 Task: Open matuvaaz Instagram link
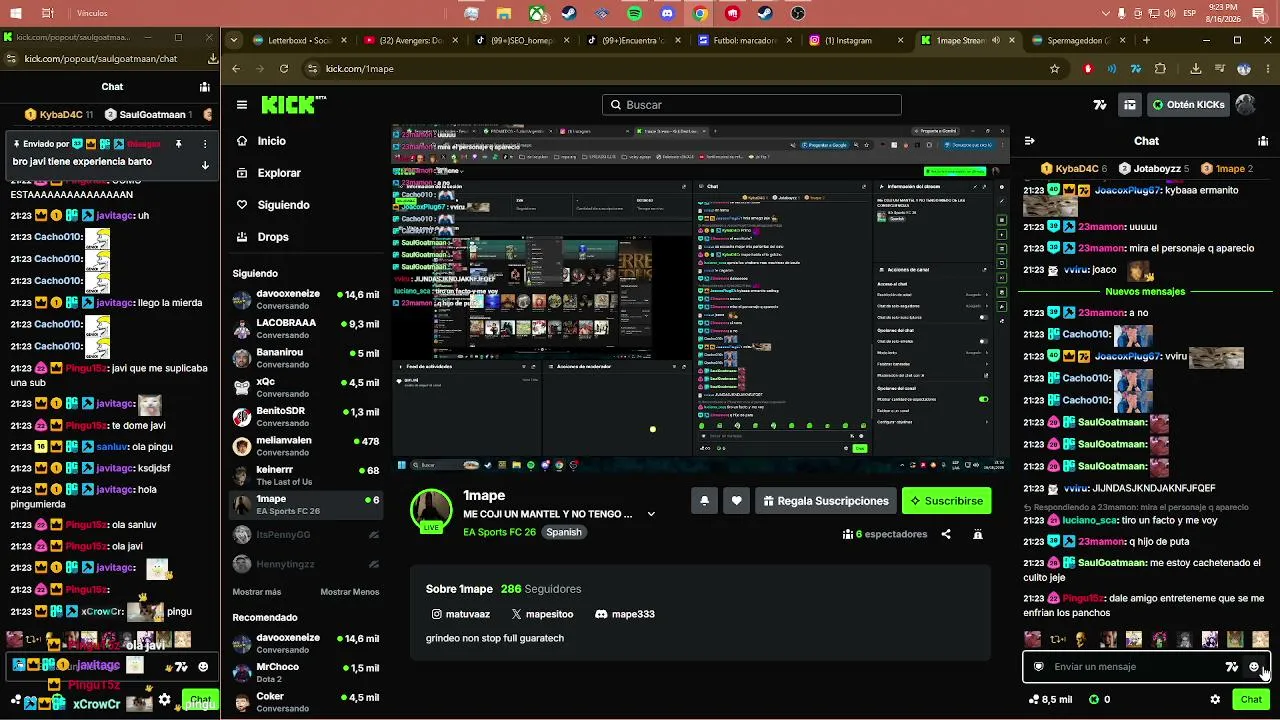pyautogui.click(x=460, y=614)
